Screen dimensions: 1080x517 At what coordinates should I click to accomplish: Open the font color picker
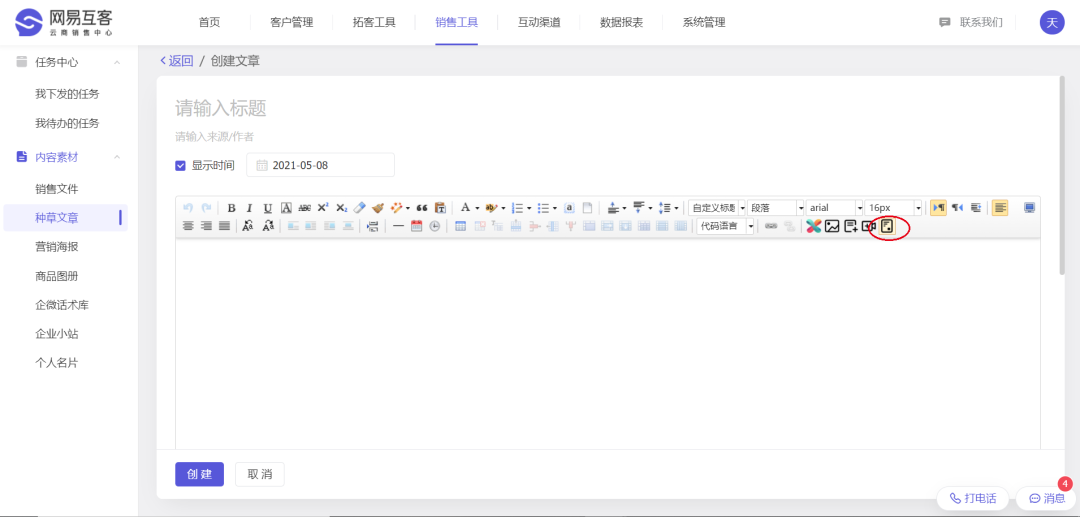click(x=465, y=208)
